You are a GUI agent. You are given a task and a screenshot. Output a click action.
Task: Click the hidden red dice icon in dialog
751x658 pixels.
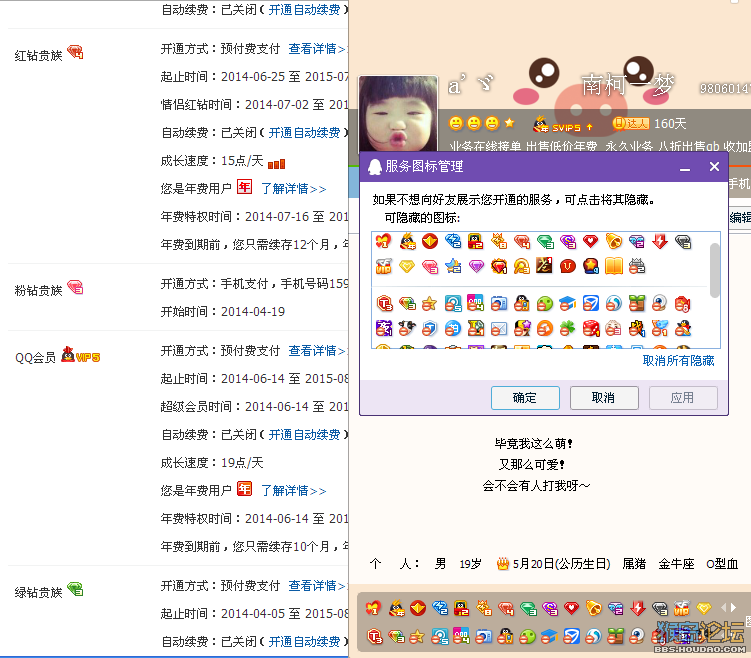coord(591,328)
